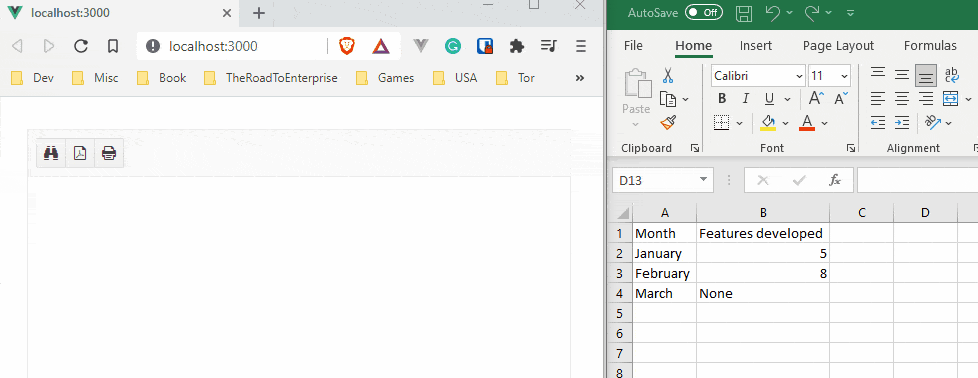
Task: Open the browser hamburger menu
Action: coord(581,46)
